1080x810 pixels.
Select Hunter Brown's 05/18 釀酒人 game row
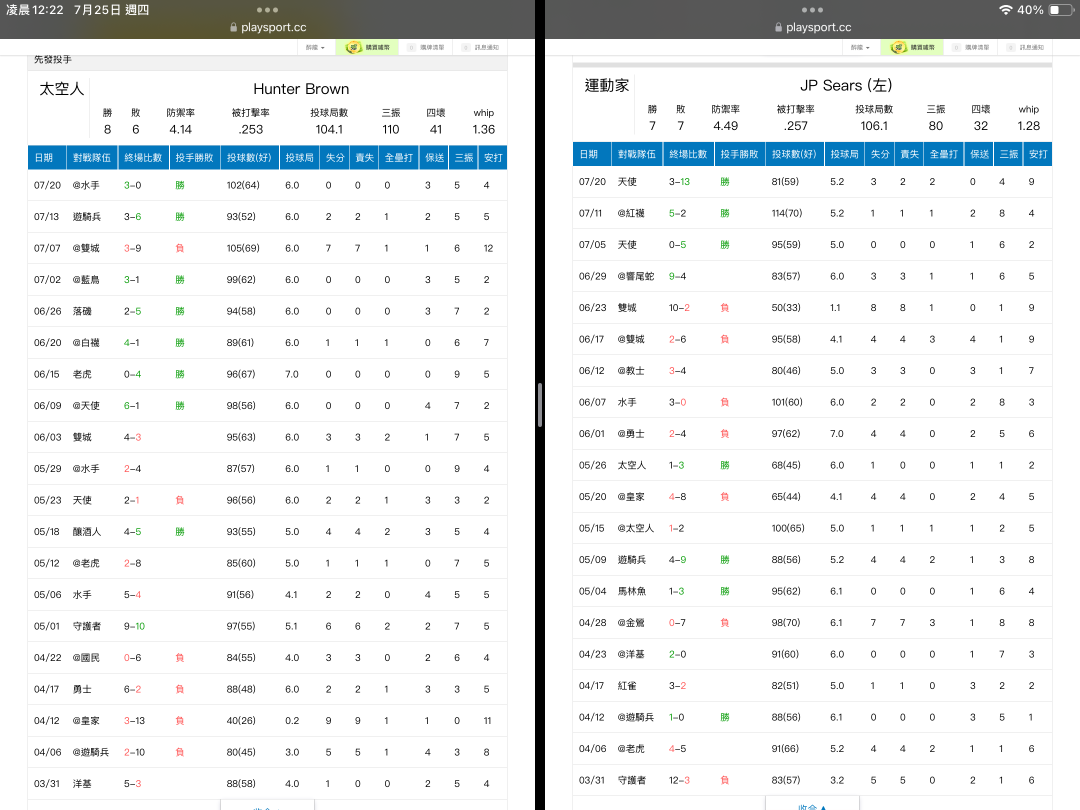(x=267, y=532)
